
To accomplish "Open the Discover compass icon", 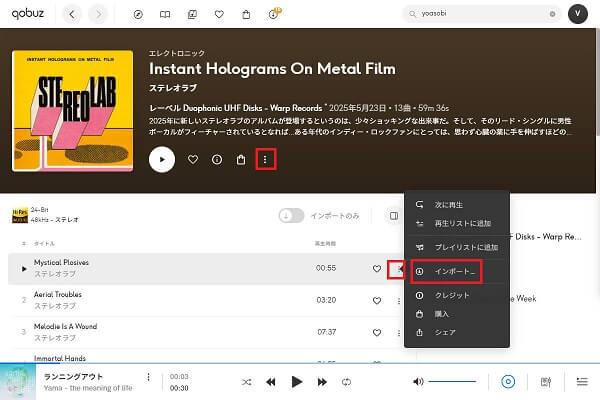I will point(138,15).
